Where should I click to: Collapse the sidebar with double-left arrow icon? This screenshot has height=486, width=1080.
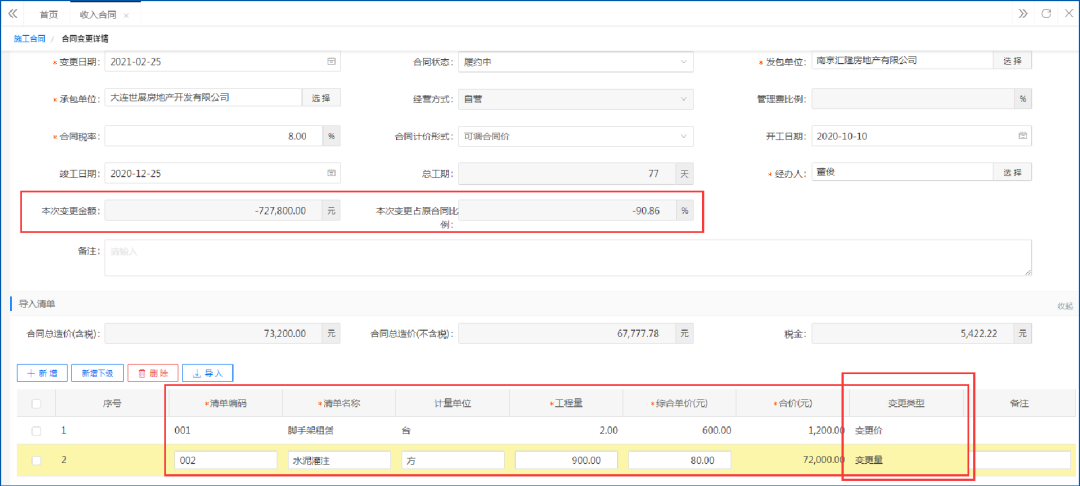point(12,14)
